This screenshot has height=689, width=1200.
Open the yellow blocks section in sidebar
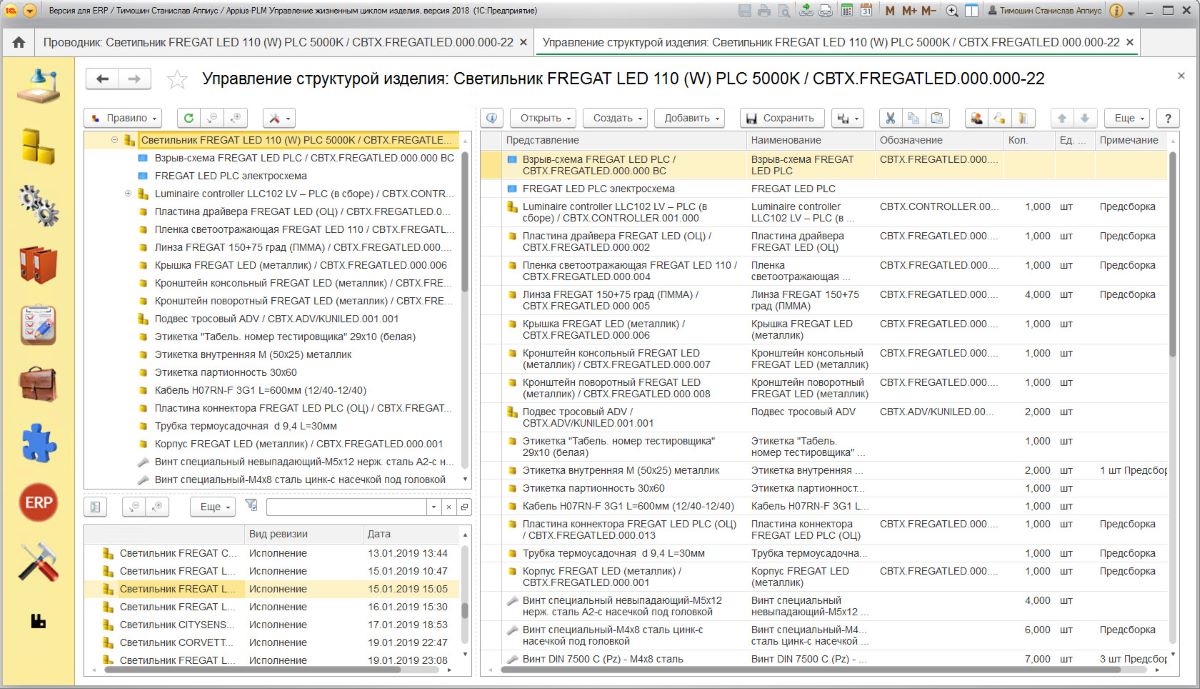tap(38, 147)
